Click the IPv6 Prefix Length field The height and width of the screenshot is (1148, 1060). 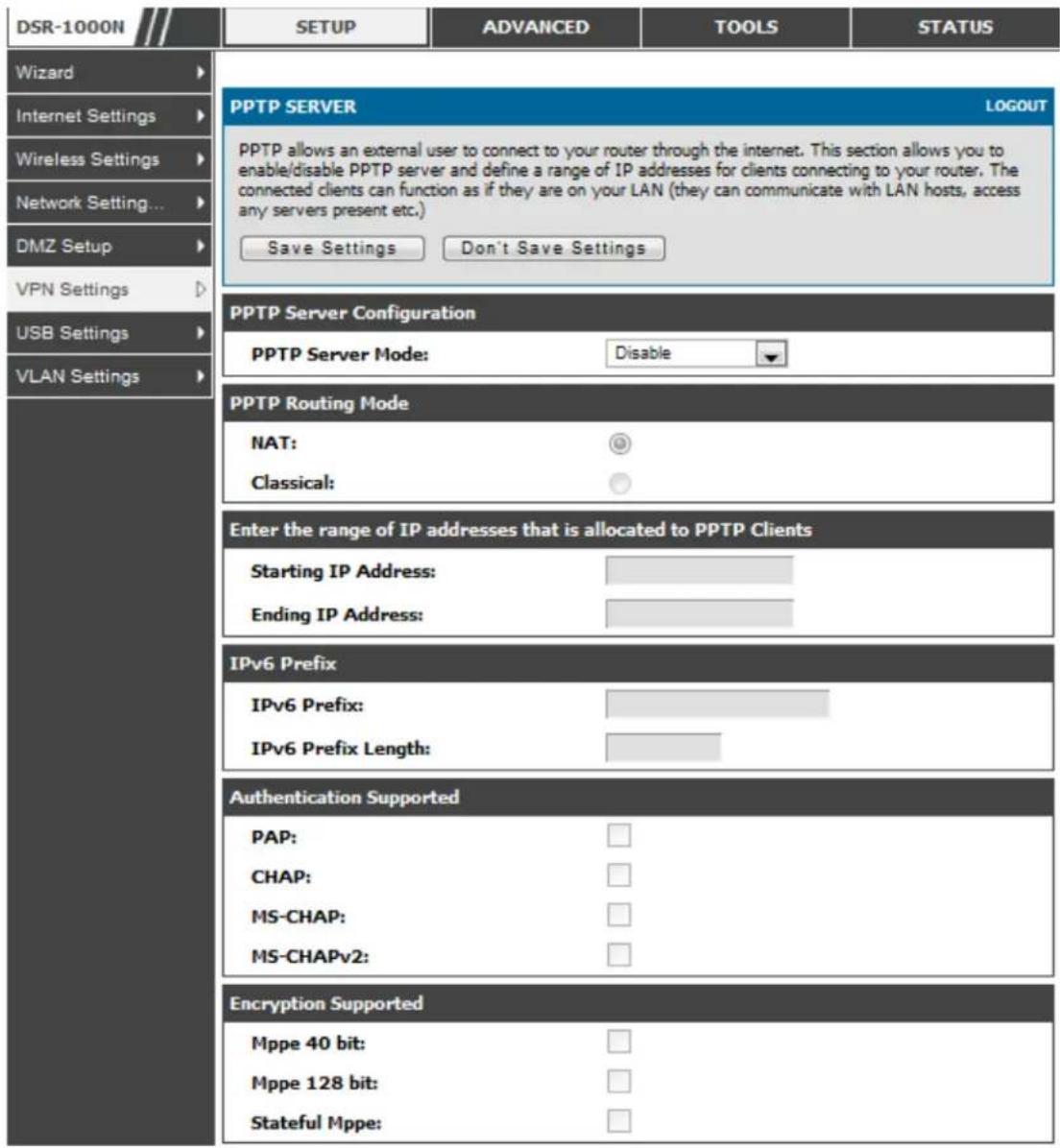[x=662, y=748]
